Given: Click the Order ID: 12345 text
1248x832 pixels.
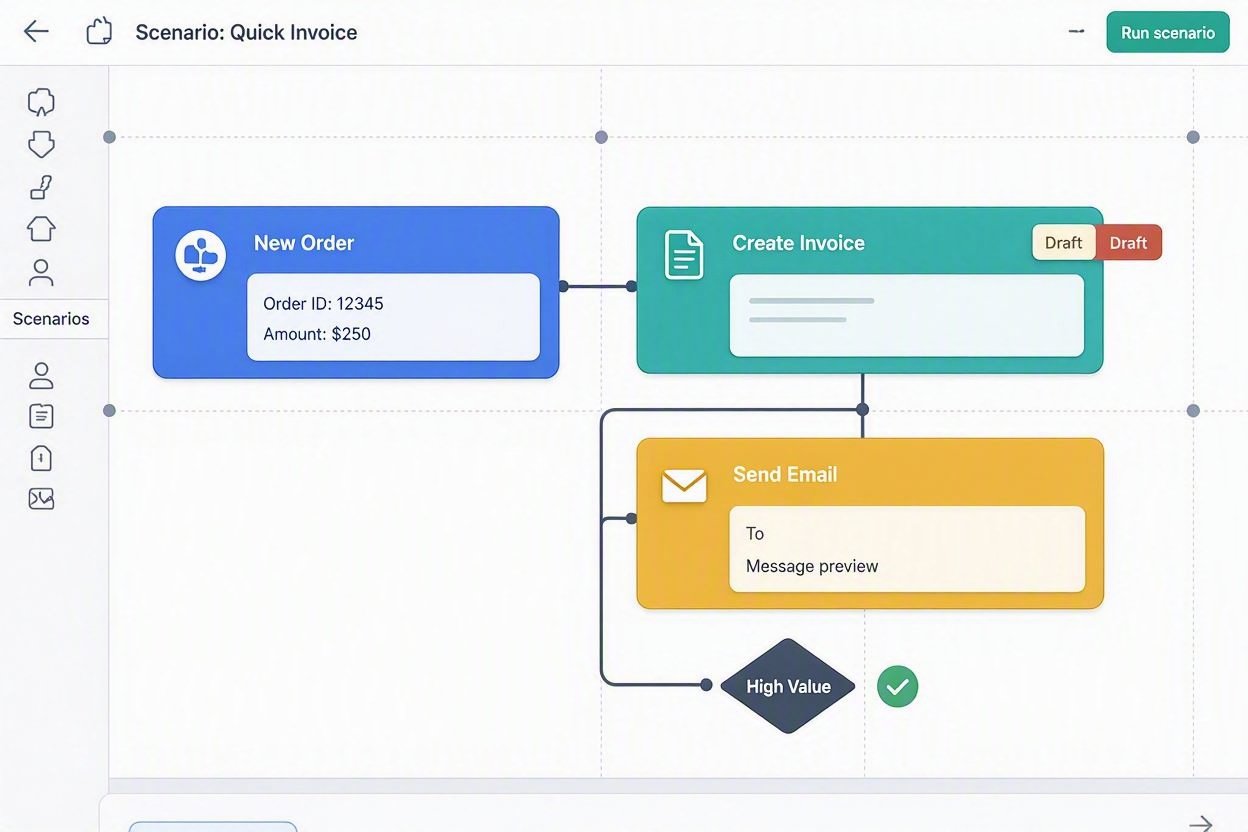Looking at the screenshot, I should point(323,304).
